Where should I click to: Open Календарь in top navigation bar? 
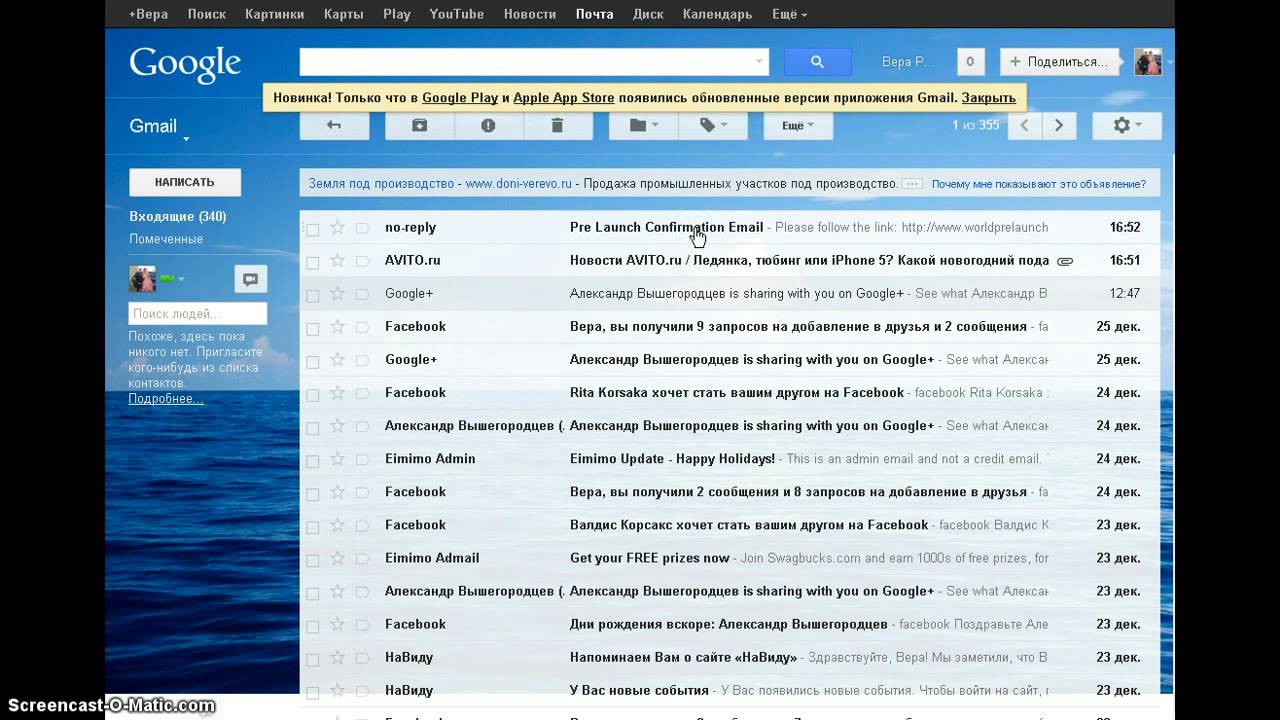click(x=717, y=14)
